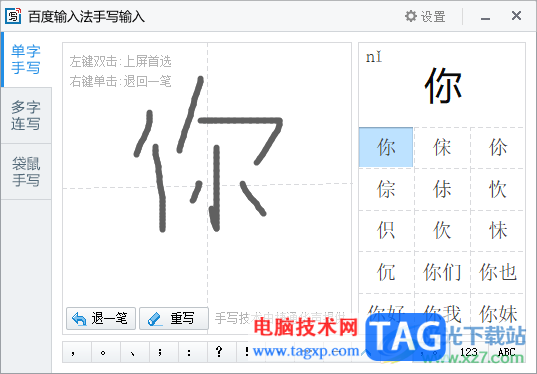Insert the colon punctuation
537x374 pixels.
pos(193,352)
